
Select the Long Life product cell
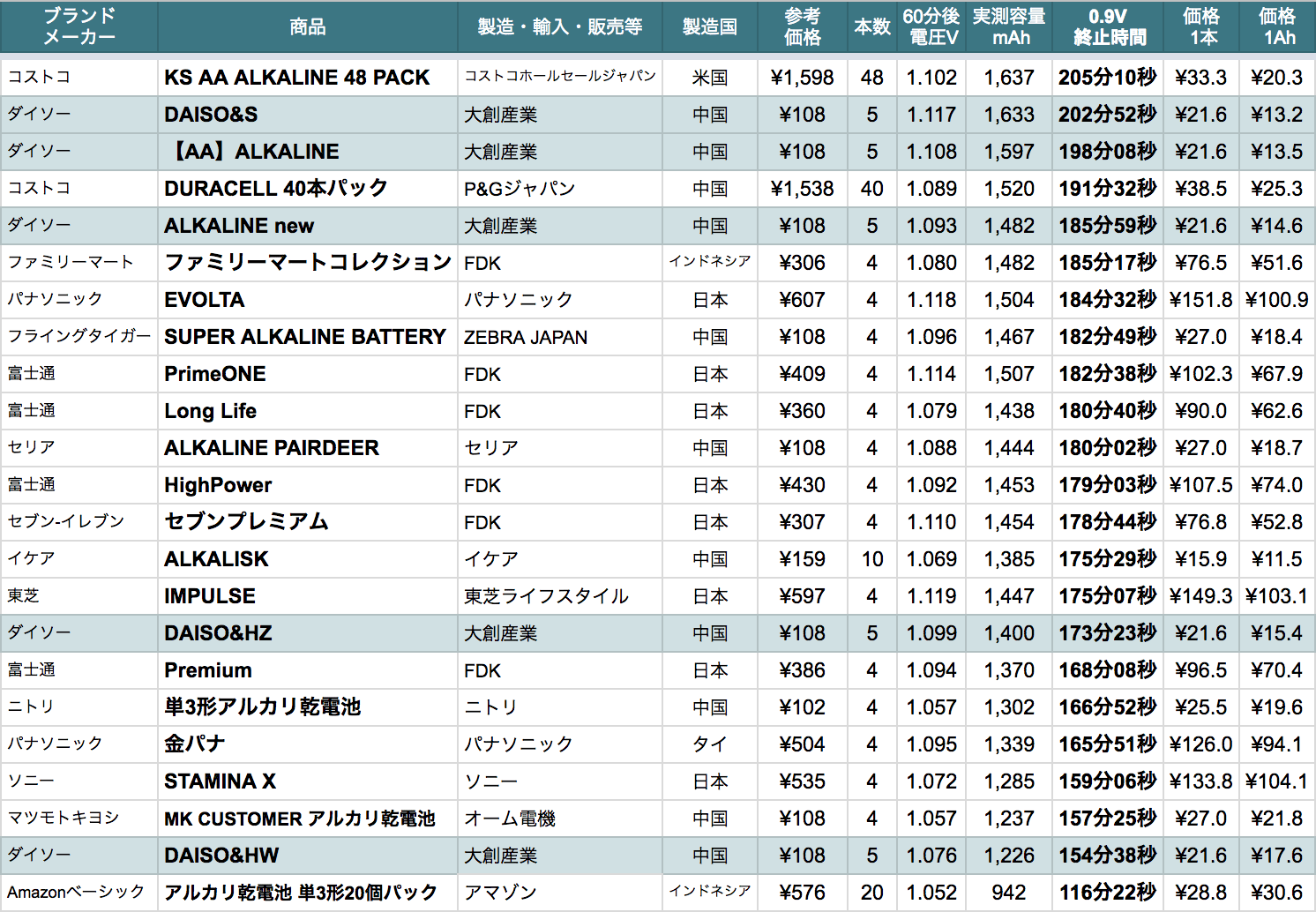pos(308,411)
